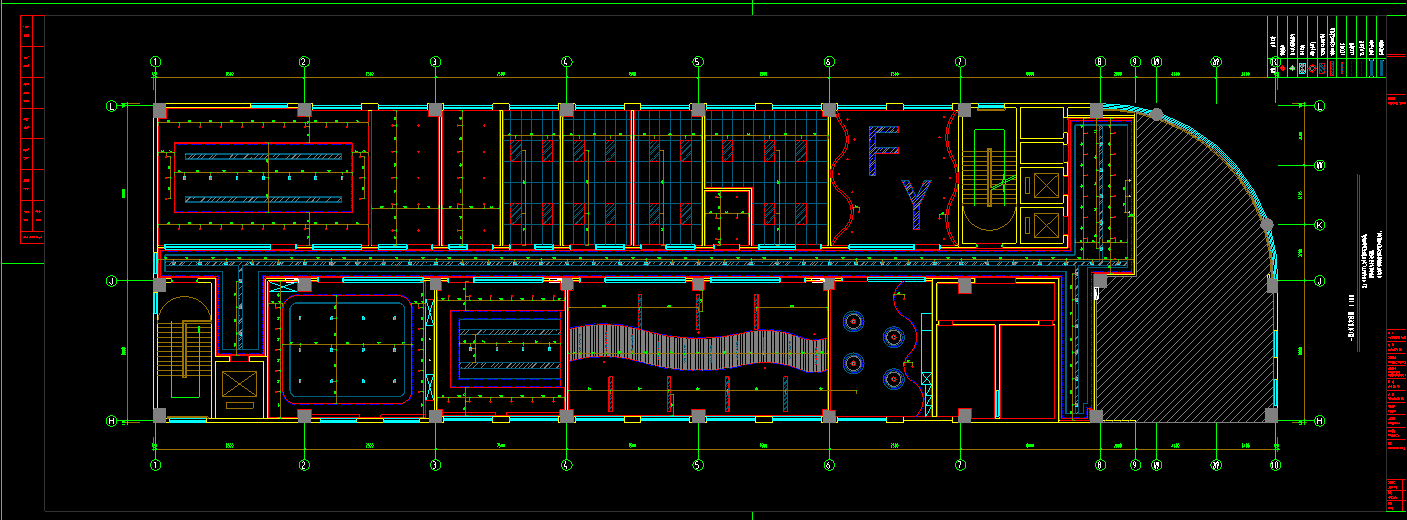Viewport: 1407px width, 520px height.
Task: Click the large blue letter F
Action: (x=883, y=150)
